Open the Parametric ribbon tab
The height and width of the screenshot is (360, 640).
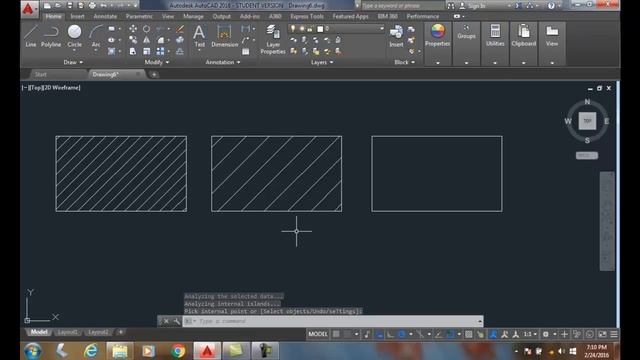[x=139, y=16]
